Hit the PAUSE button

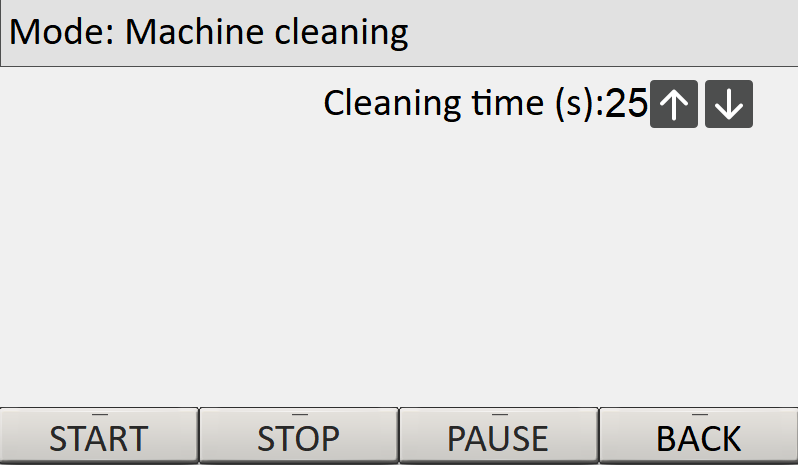point(498,437)
